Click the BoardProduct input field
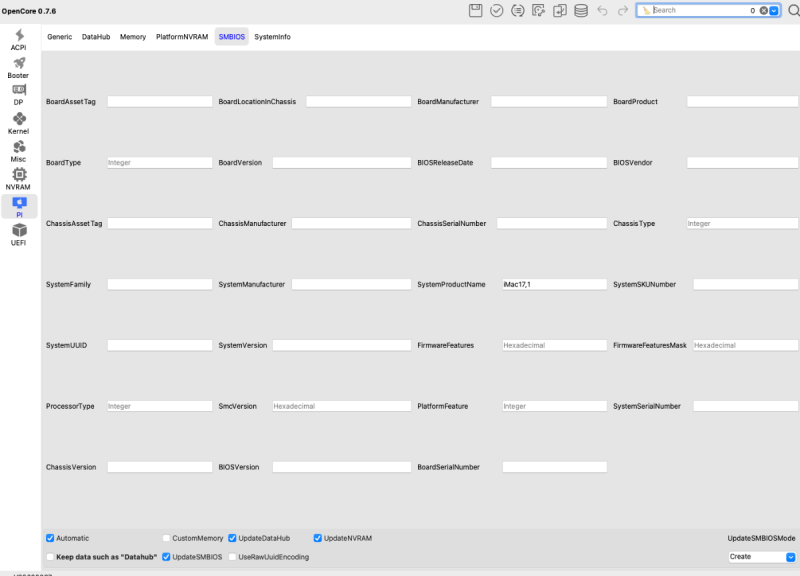 point(742,102)
